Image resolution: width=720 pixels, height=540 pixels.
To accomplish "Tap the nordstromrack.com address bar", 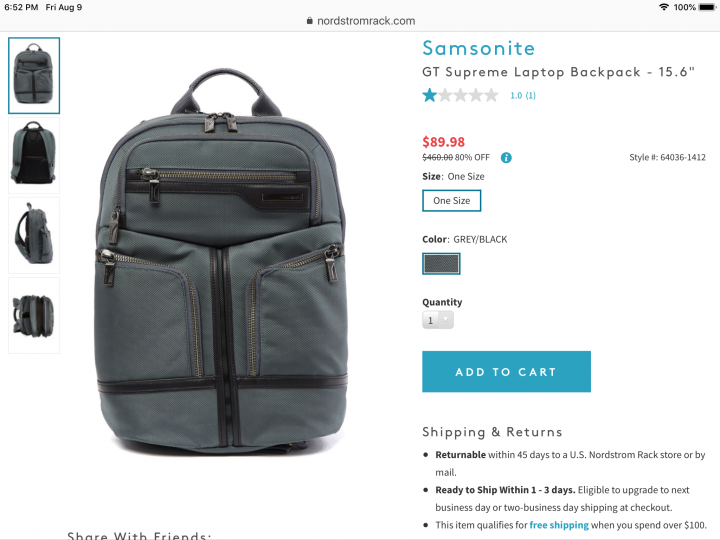I will click(360, 21).
